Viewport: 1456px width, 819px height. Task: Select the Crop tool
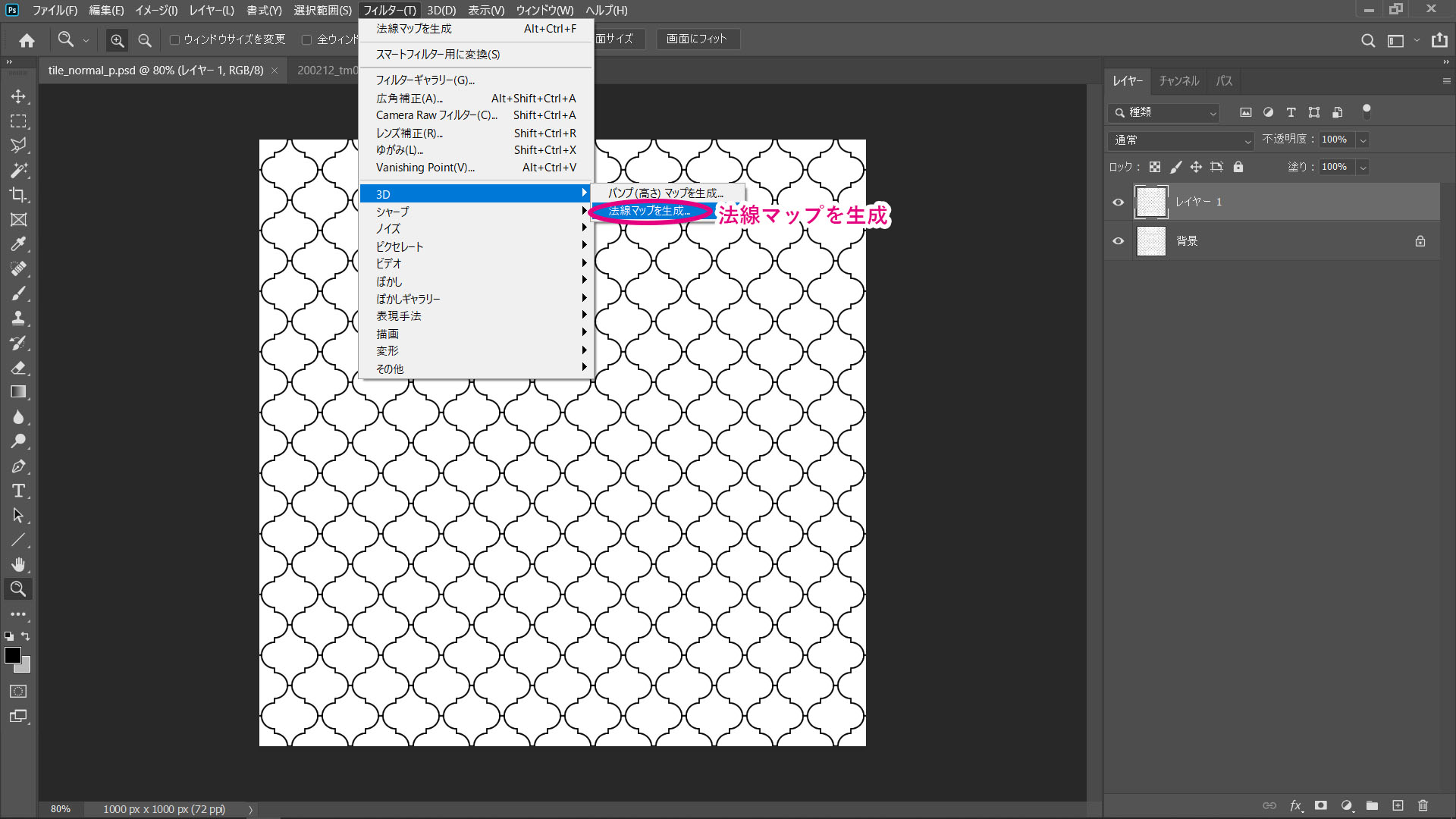(x=18, y=195)
